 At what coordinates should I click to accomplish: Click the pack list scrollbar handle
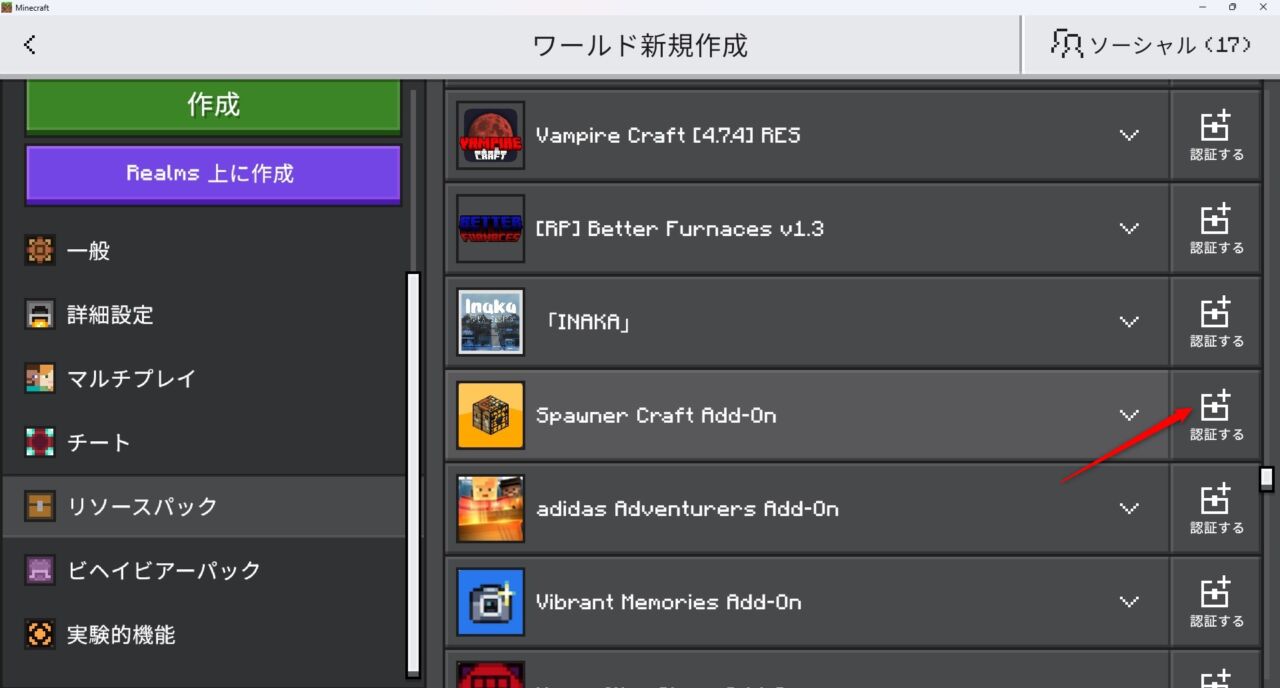pyautogui.click(x=1267, y=478)
